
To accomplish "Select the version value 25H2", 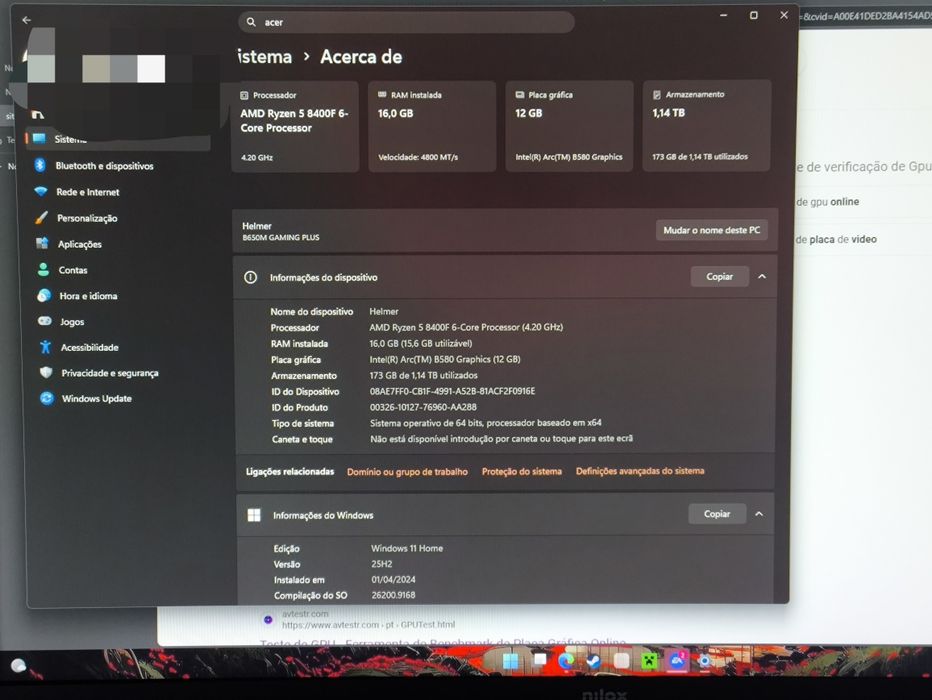I will click(x=382, y=564).
